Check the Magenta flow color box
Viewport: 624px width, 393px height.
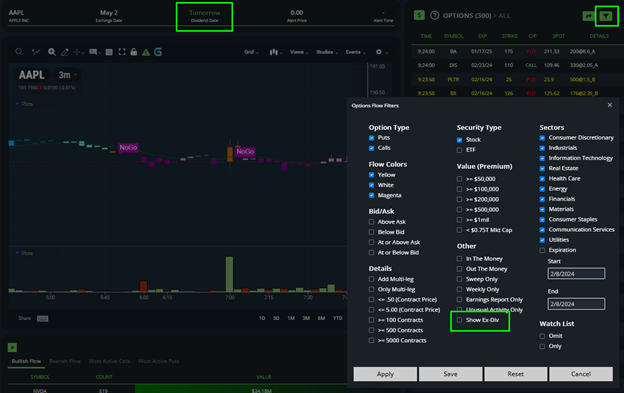[x=371, y=195]
